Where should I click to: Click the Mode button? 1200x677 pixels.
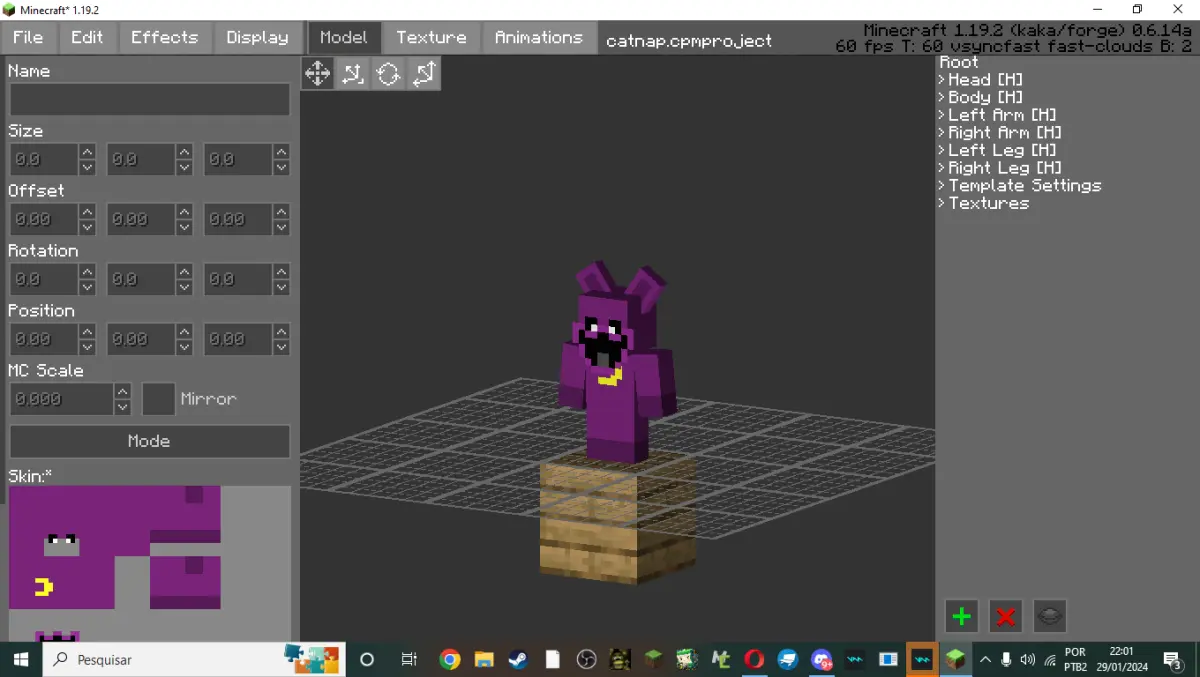pos(149,441)
